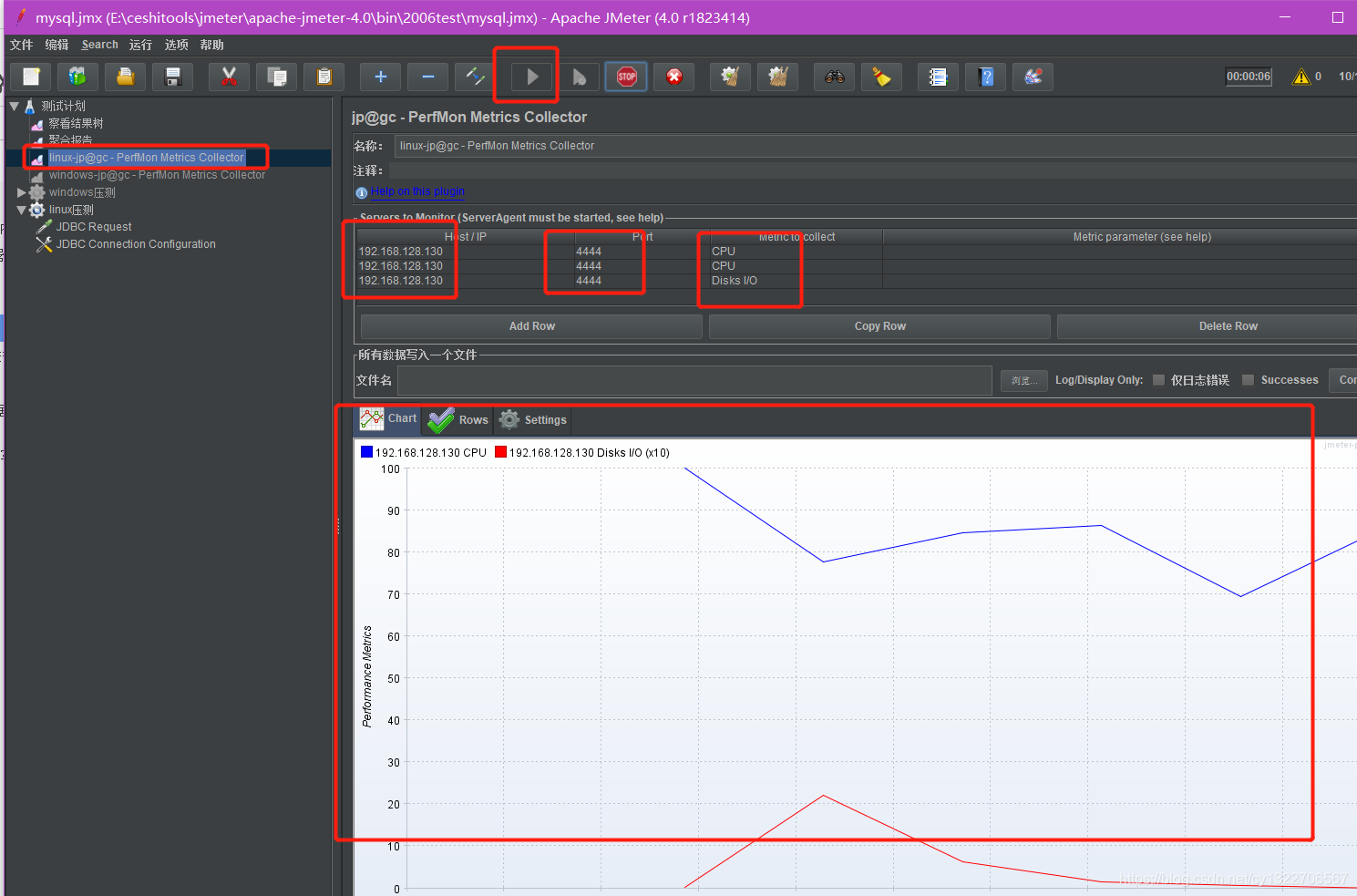Open the Help on this plugin link
1357x896 pixels.
point(417,191)
